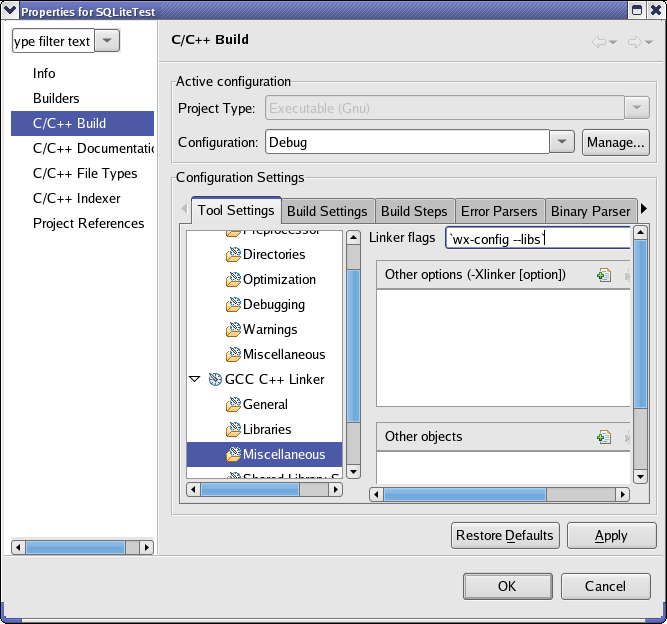Screen dimensions: 667x624
Task: Open the Project Type dropdown arrow
Action: pyautogui.click(x=637, y=108)
